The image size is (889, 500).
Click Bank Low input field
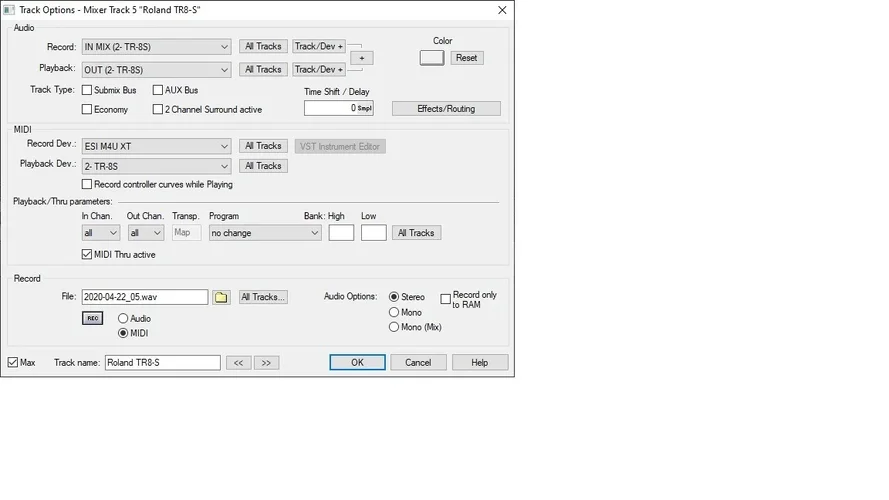coord(374,233)
